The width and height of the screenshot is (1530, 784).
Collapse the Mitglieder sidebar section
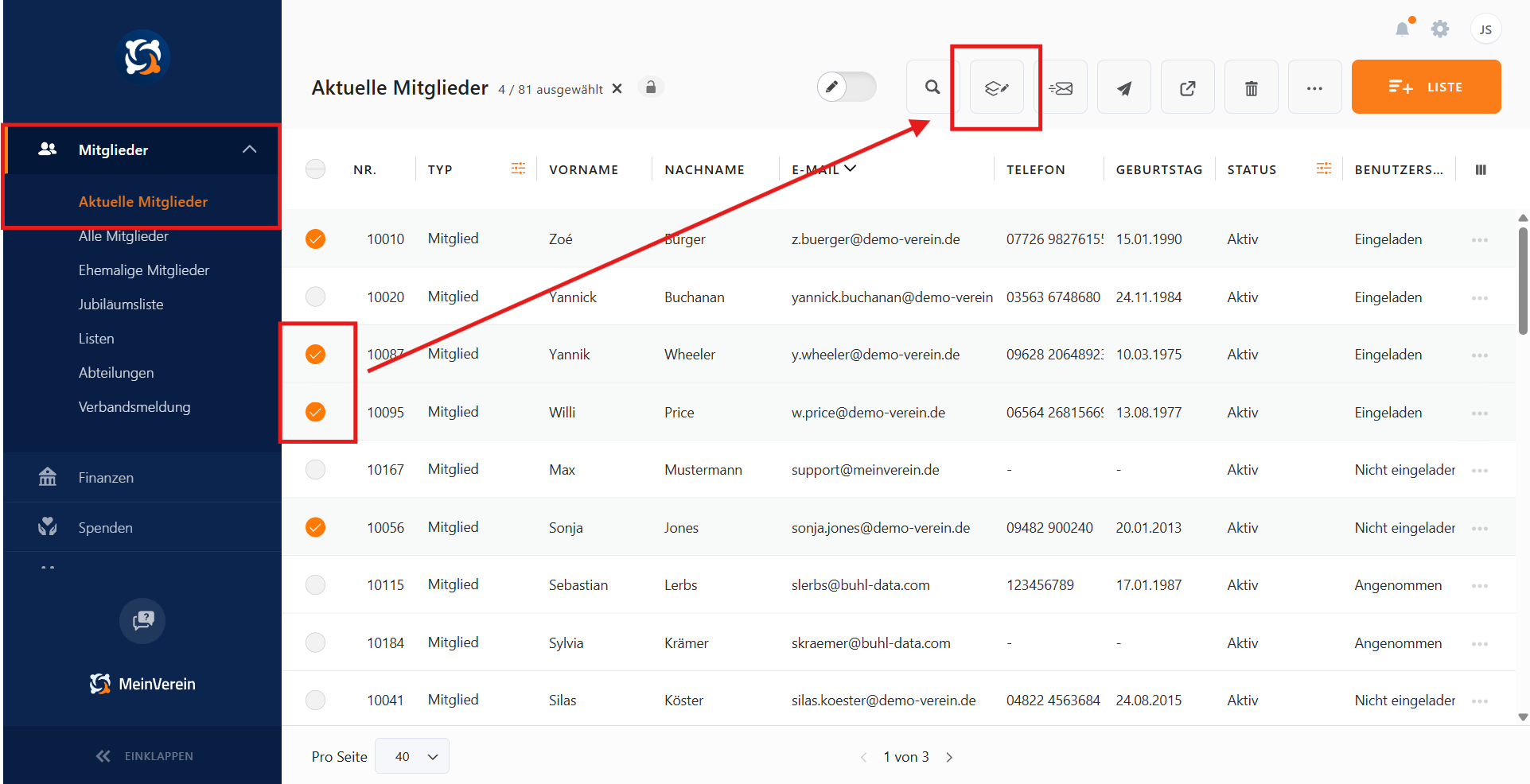point(249,149)
